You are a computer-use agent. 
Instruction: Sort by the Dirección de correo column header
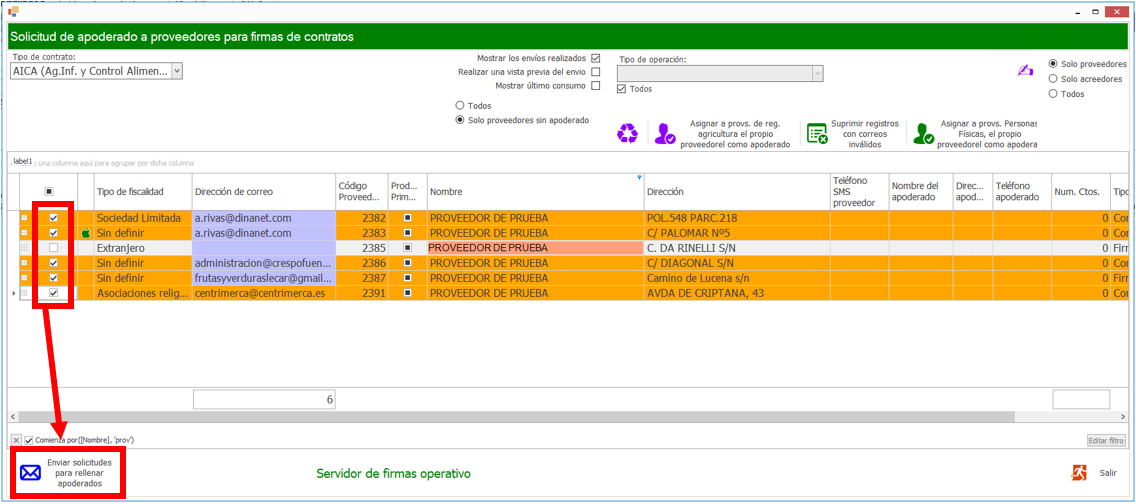(262, 192)
